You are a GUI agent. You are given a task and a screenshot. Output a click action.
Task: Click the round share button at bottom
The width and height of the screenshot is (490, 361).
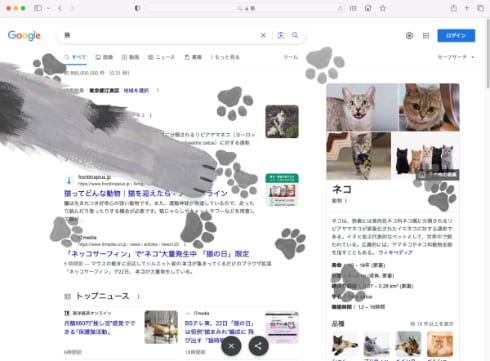click(258, 346)
